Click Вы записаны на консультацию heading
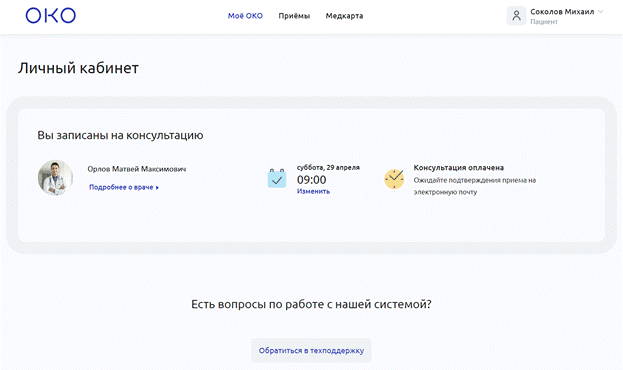Screen dimensions: 623x370 (x=120, y=135)
